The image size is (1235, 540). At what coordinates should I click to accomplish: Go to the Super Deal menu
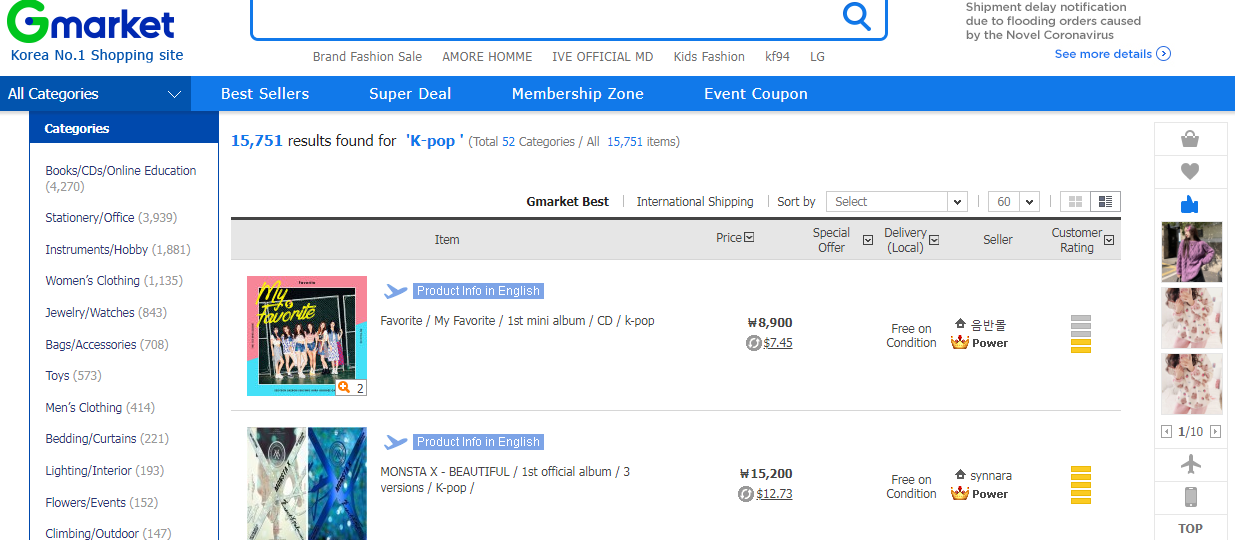click(410, 94)
